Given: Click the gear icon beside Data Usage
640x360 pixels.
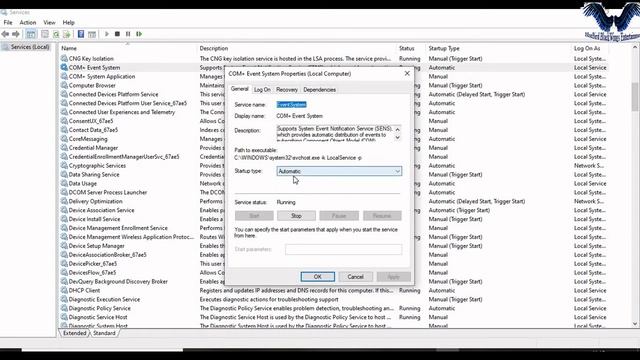Looking at the screenshot, I should (x=64, y=183).
